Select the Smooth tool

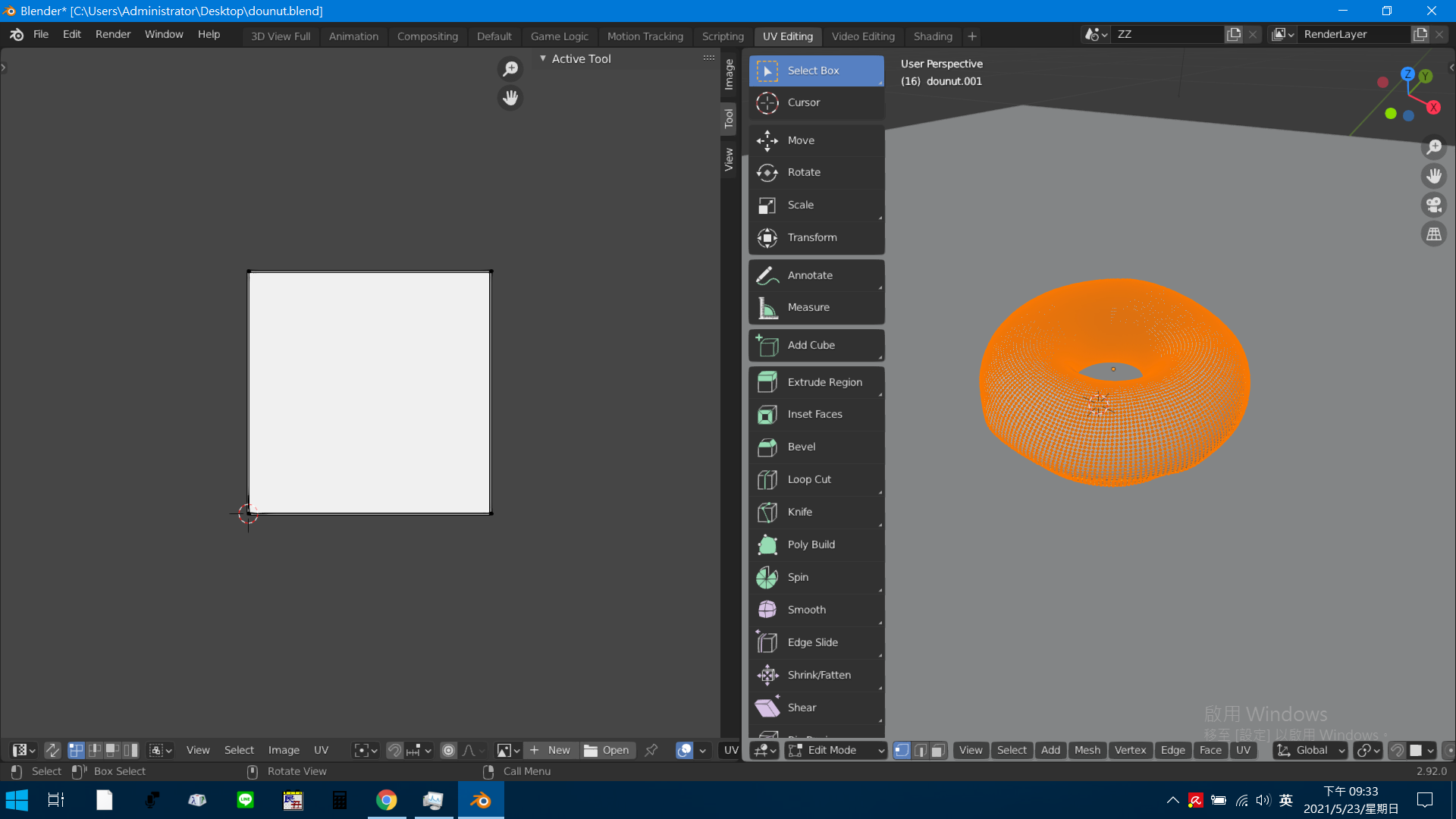(x=817, y=610)
